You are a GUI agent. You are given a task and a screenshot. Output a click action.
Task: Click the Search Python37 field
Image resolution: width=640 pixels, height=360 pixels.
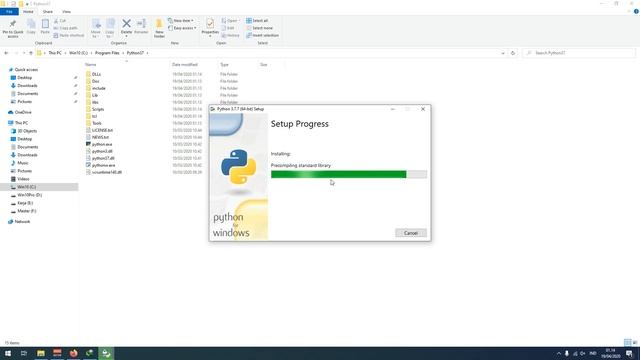[x=579, y=53]
